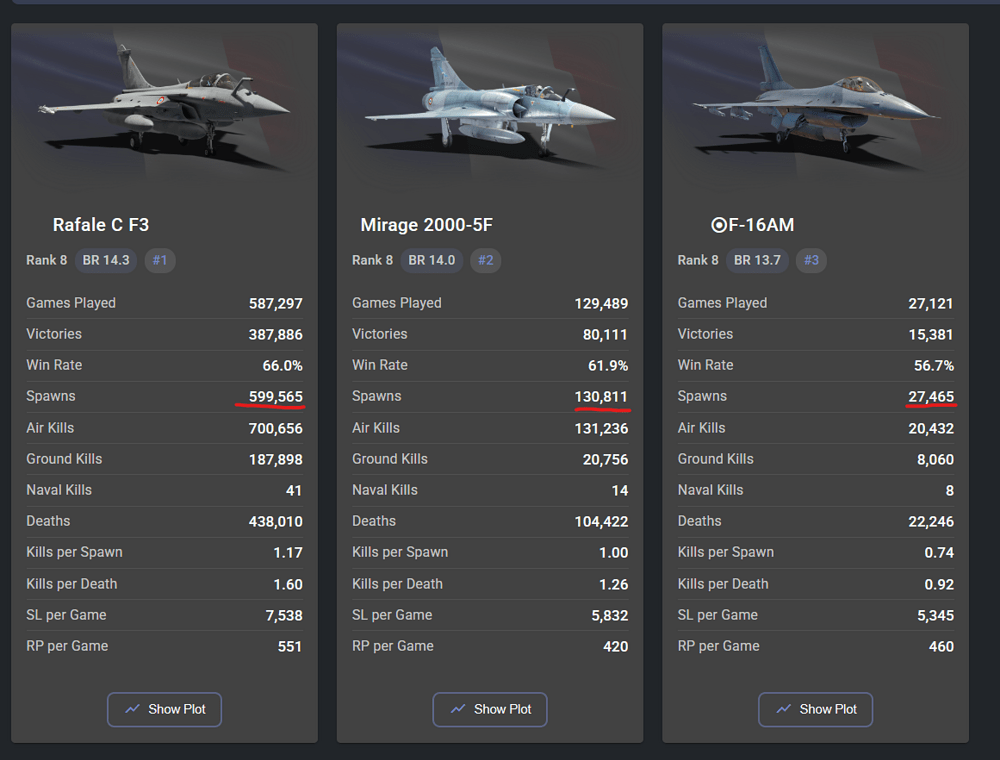1000x760 pixels.
Task: Click the #3 rank badge
Action: click(x=811, y=260)
